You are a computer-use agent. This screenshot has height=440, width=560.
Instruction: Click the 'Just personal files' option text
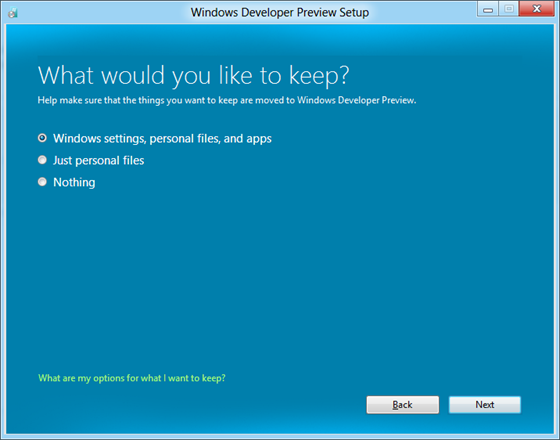click(x=99, y=160)
